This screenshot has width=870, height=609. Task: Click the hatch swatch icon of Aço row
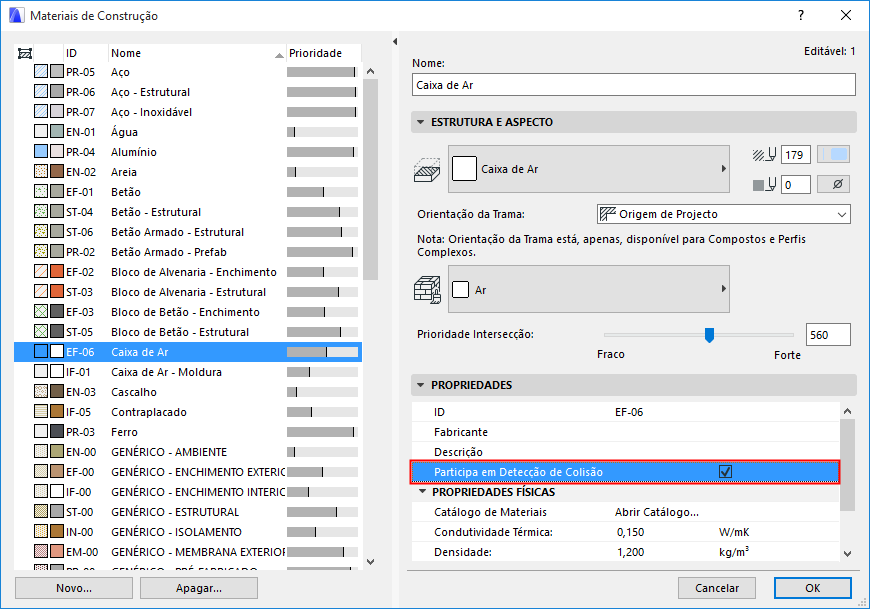41,72
